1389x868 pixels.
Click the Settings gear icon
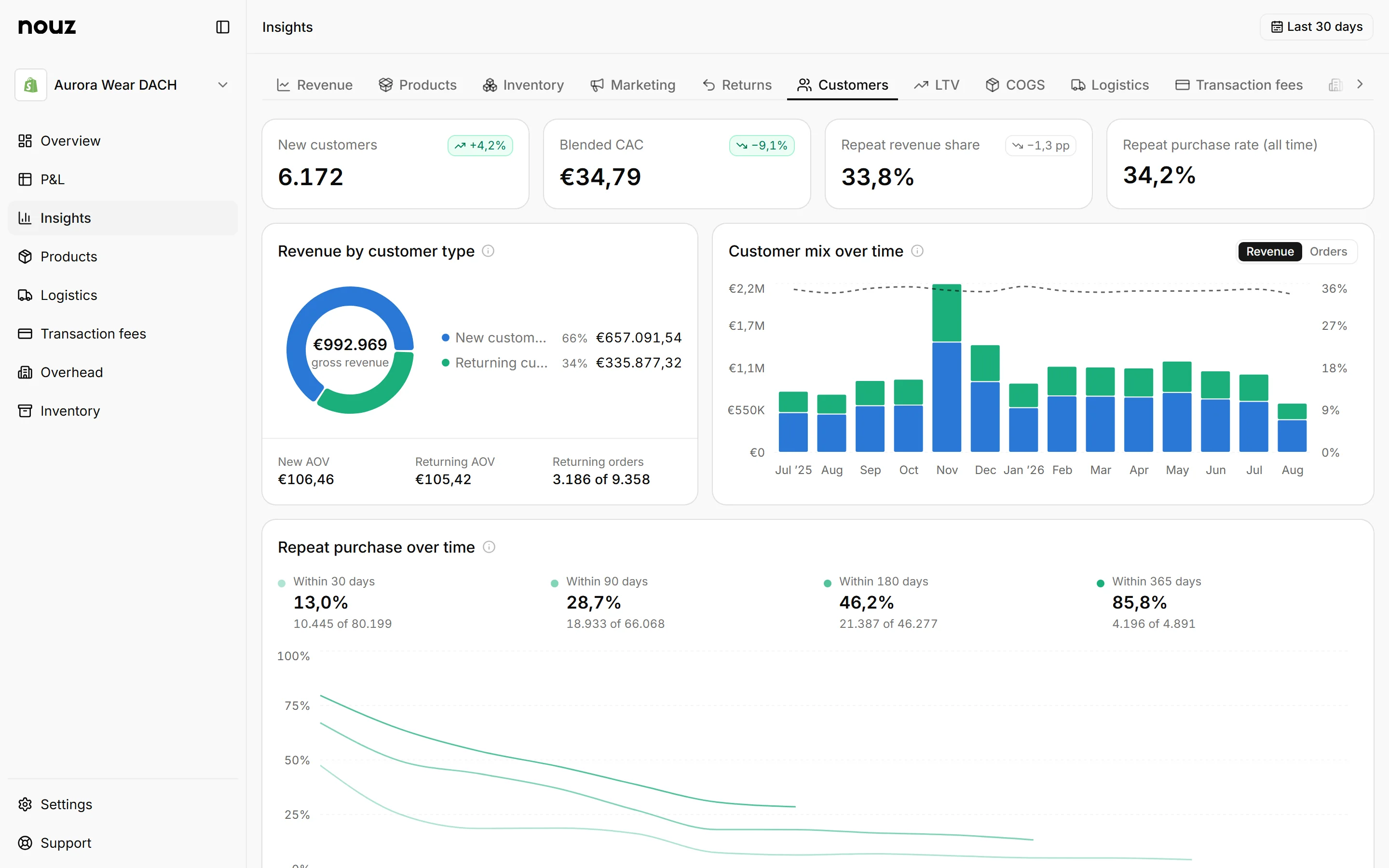[x=25, y=804]
